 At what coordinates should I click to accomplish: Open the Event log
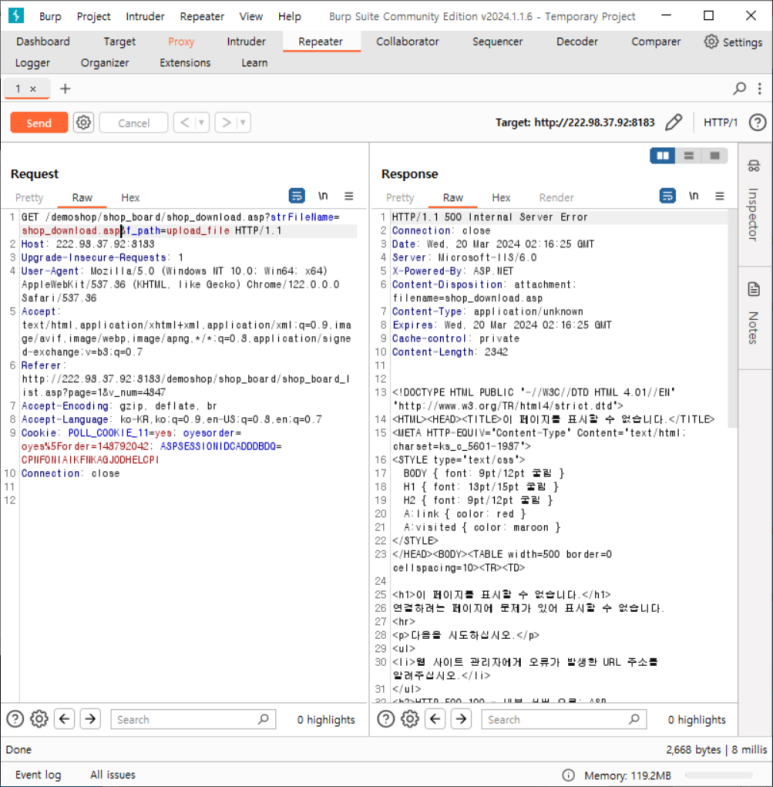[38, 774]
